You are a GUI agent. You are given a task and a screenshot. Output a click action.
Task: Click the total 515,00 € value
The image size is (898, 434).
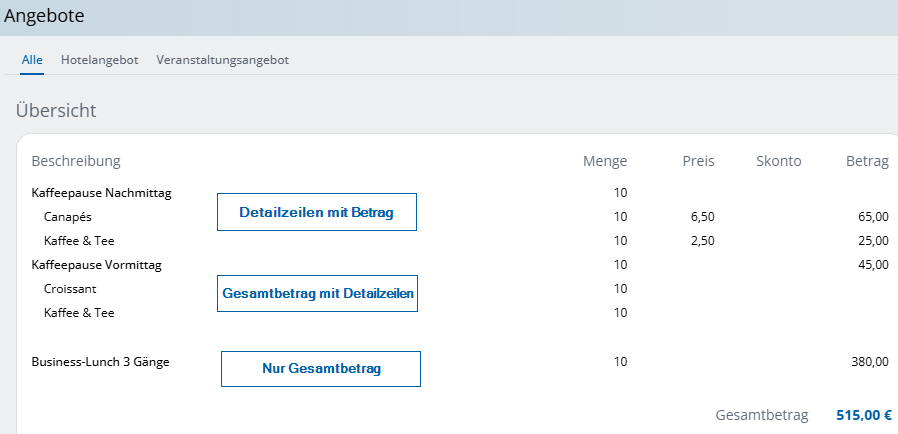tap(864, 414)
